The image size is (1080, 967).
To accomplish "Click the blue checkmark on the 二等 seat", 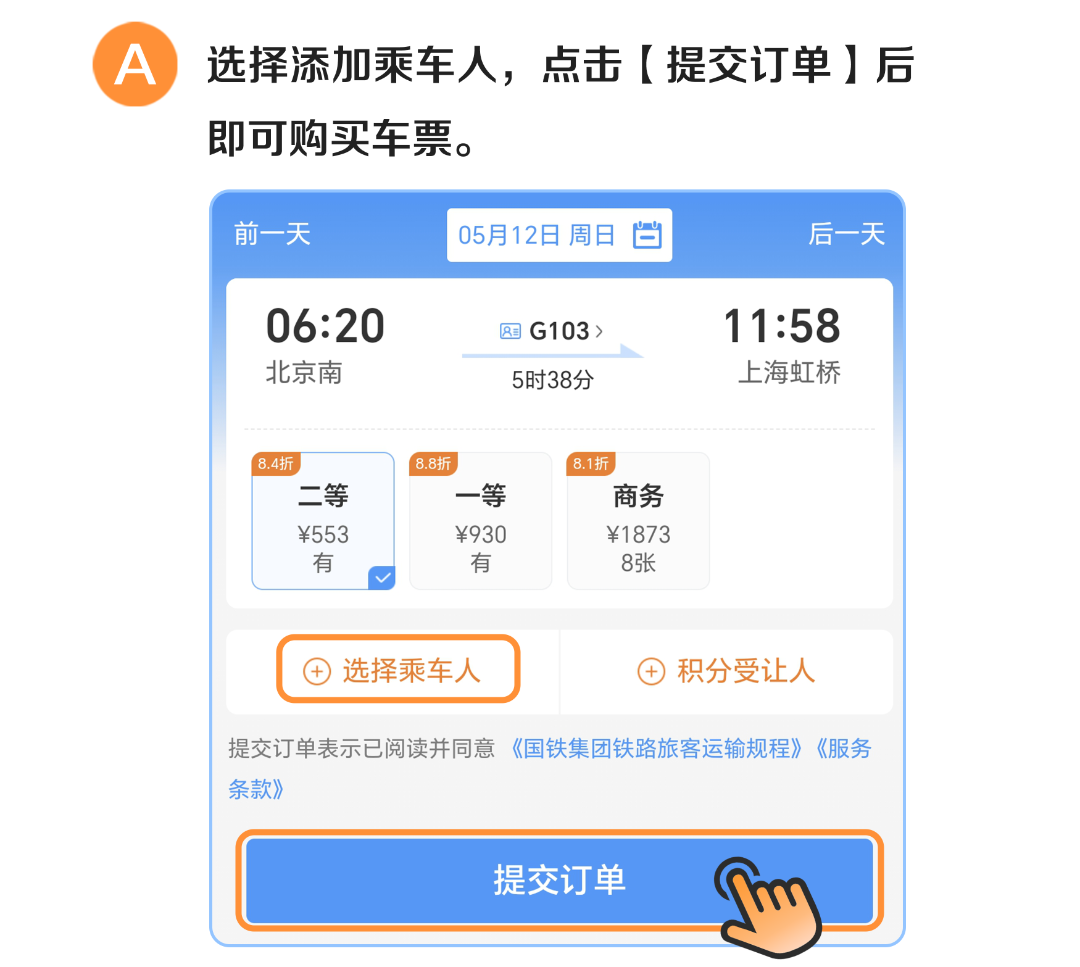I will (382, 577).
